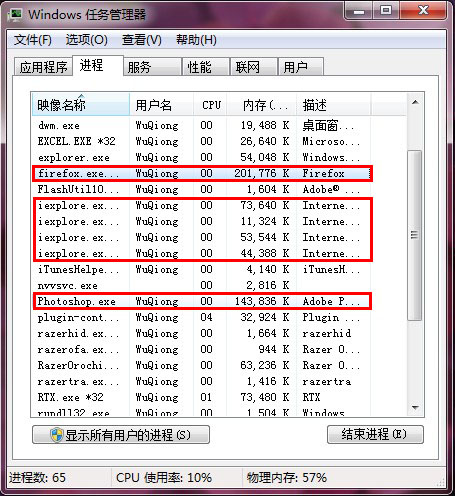
Task: Select the Photoshop.exe process
Action: pyautogui.click(x=202, y=301)
